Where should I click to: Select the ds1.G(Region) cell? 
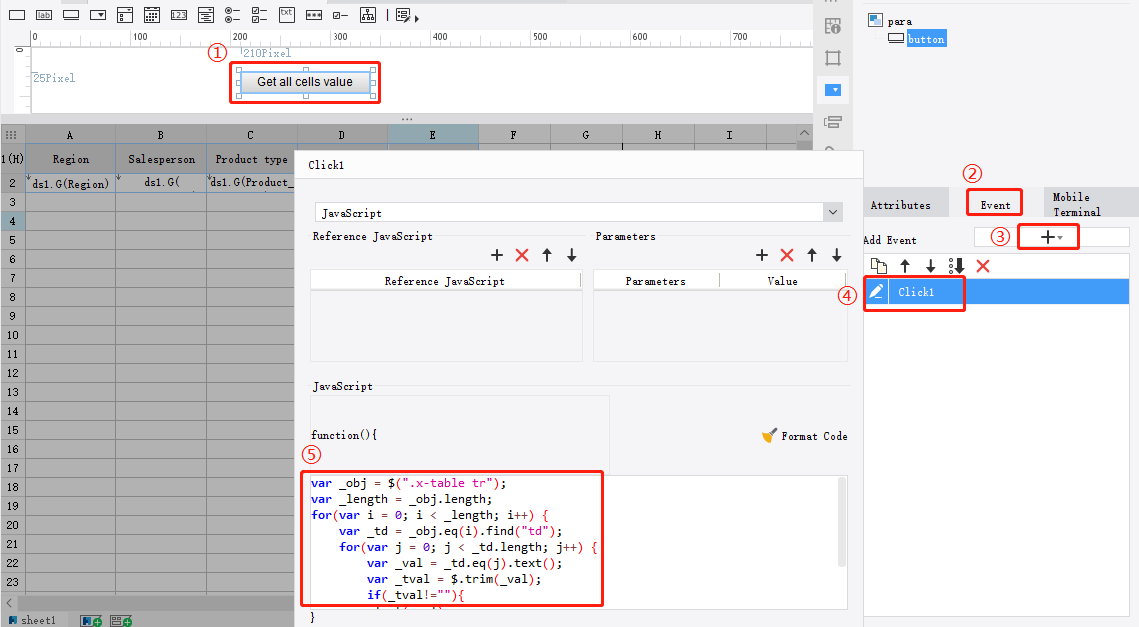(70, 183)
